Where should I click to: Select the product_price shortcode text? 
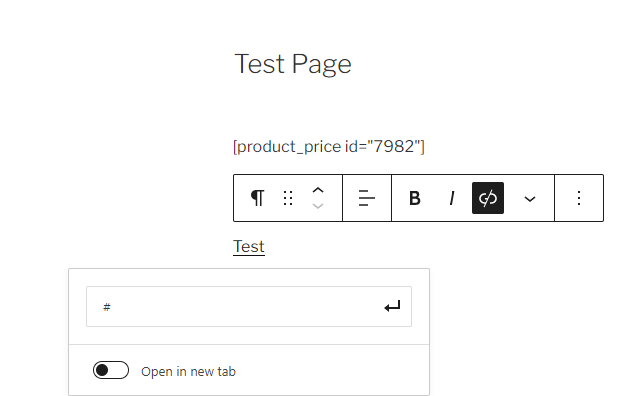[329, 147]
